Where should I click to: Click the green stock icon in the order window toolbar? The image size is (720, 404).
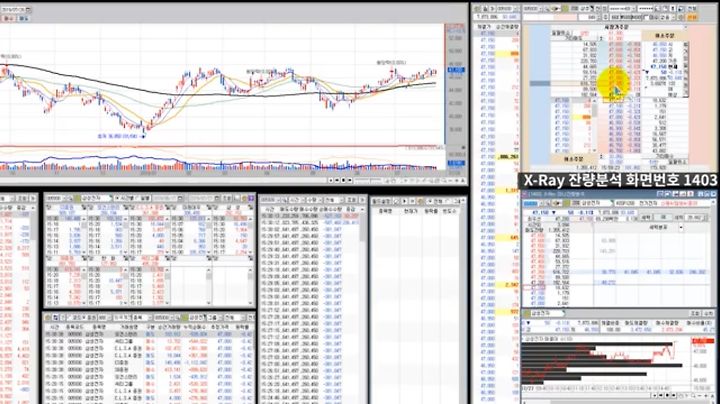pos(565,9)
